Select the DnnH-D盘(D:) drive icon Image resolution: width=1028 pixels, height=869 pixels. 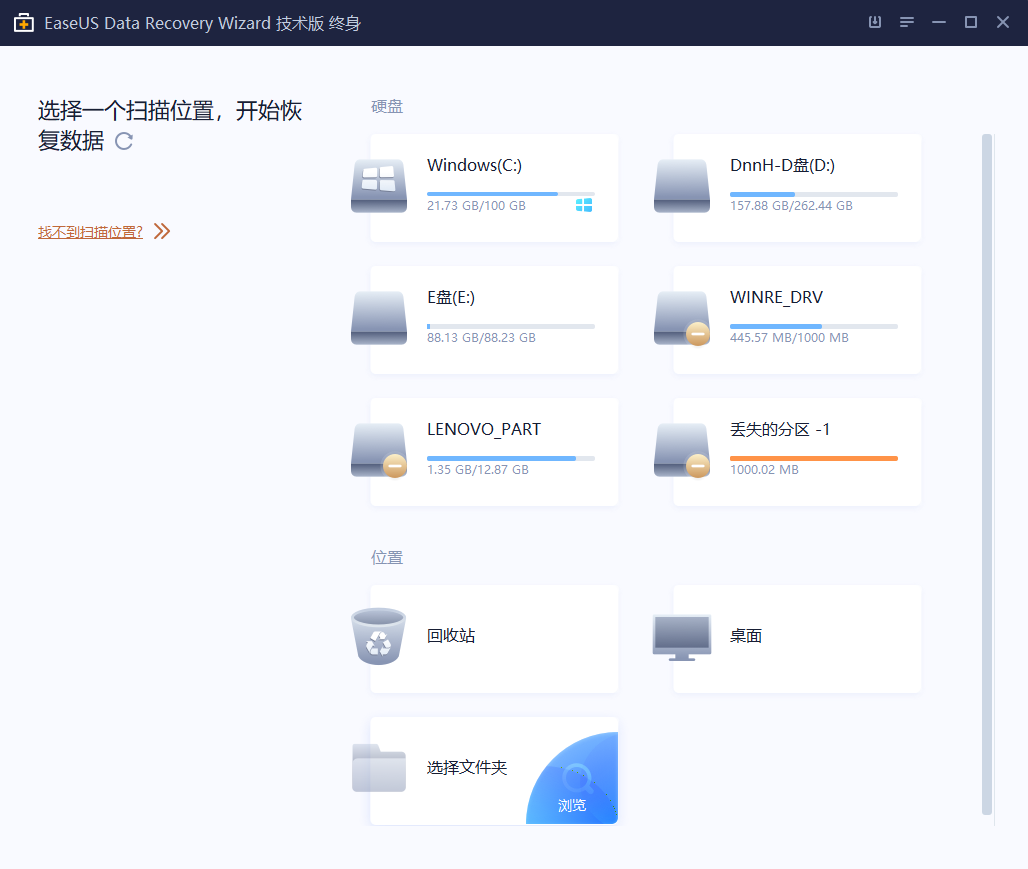tap(682, 186)
